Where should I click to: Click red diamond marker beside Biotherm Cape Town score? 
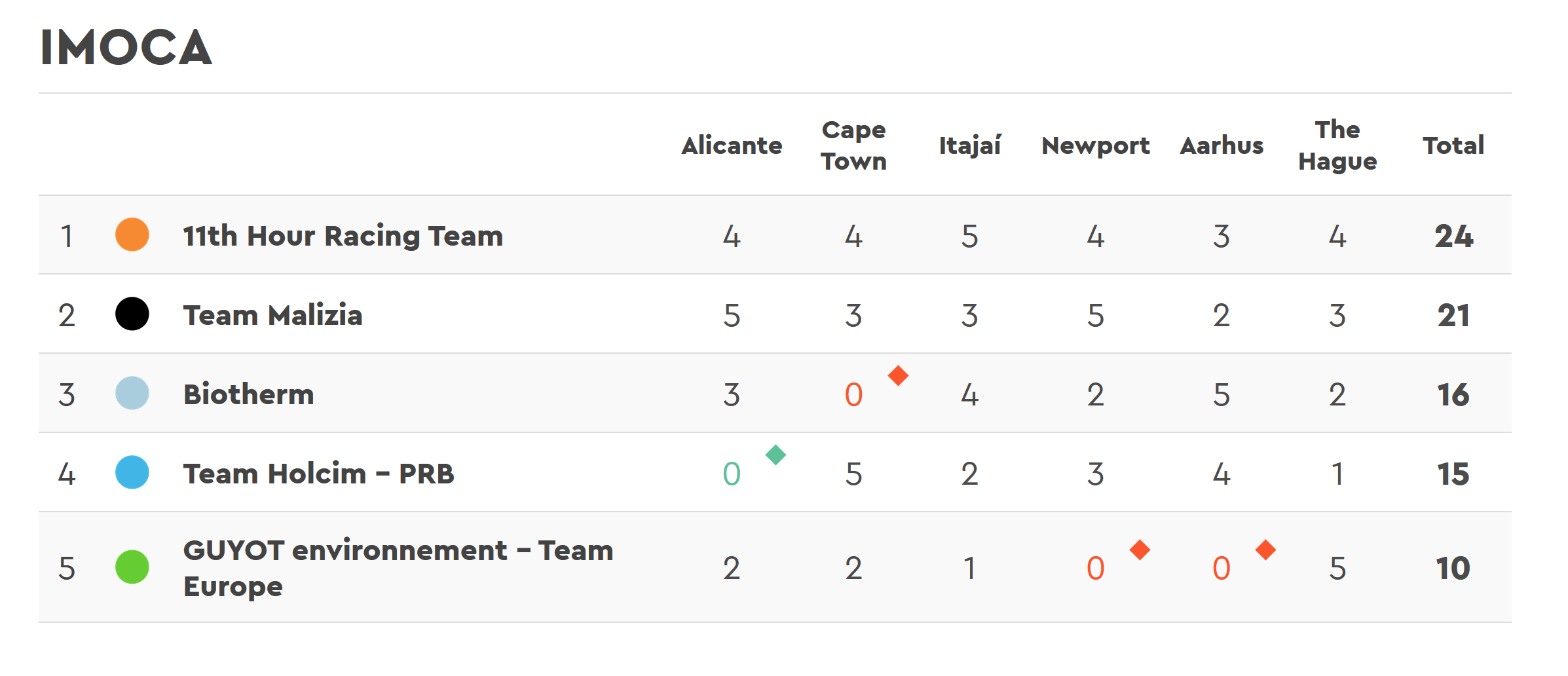pyautogui.click(x=898, y=375)
